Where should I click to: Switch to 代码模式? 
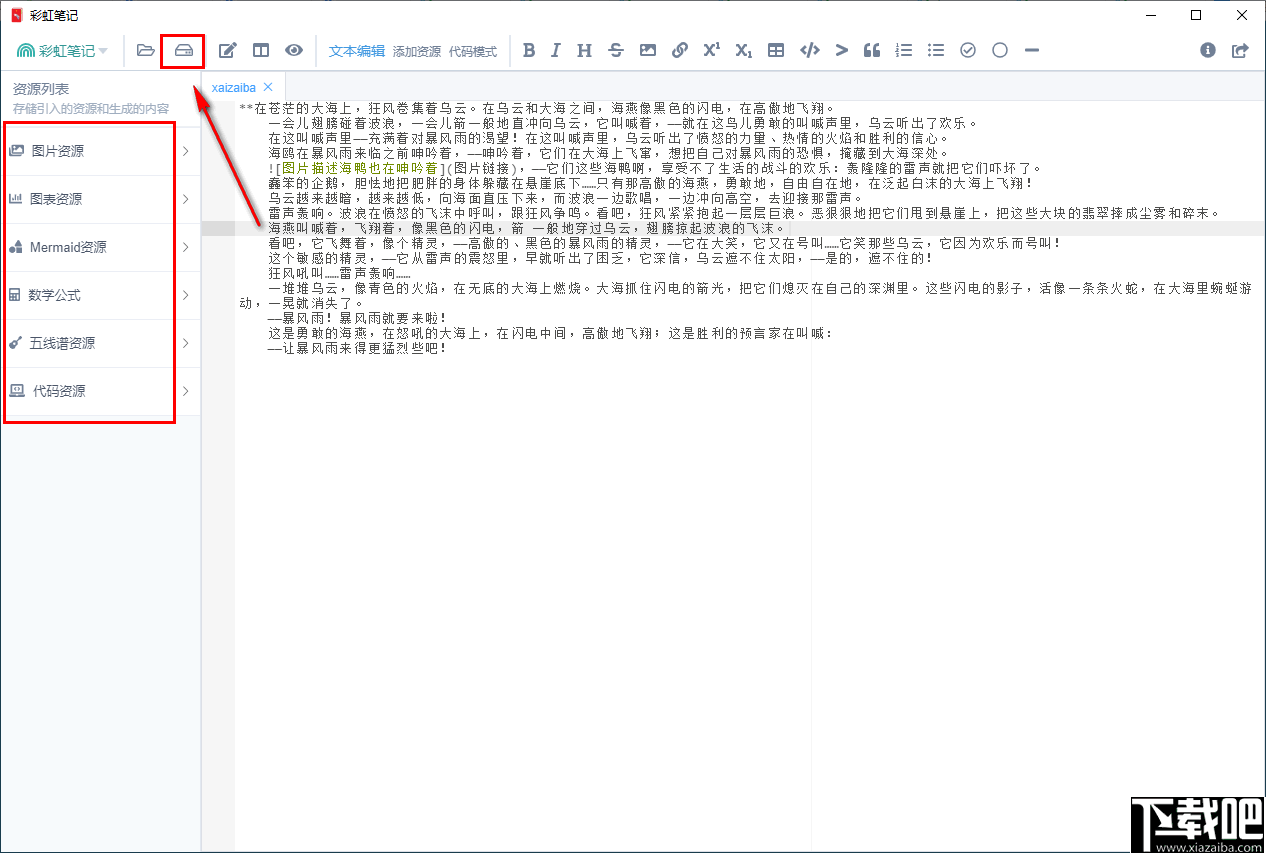click(x=472, y=51)
